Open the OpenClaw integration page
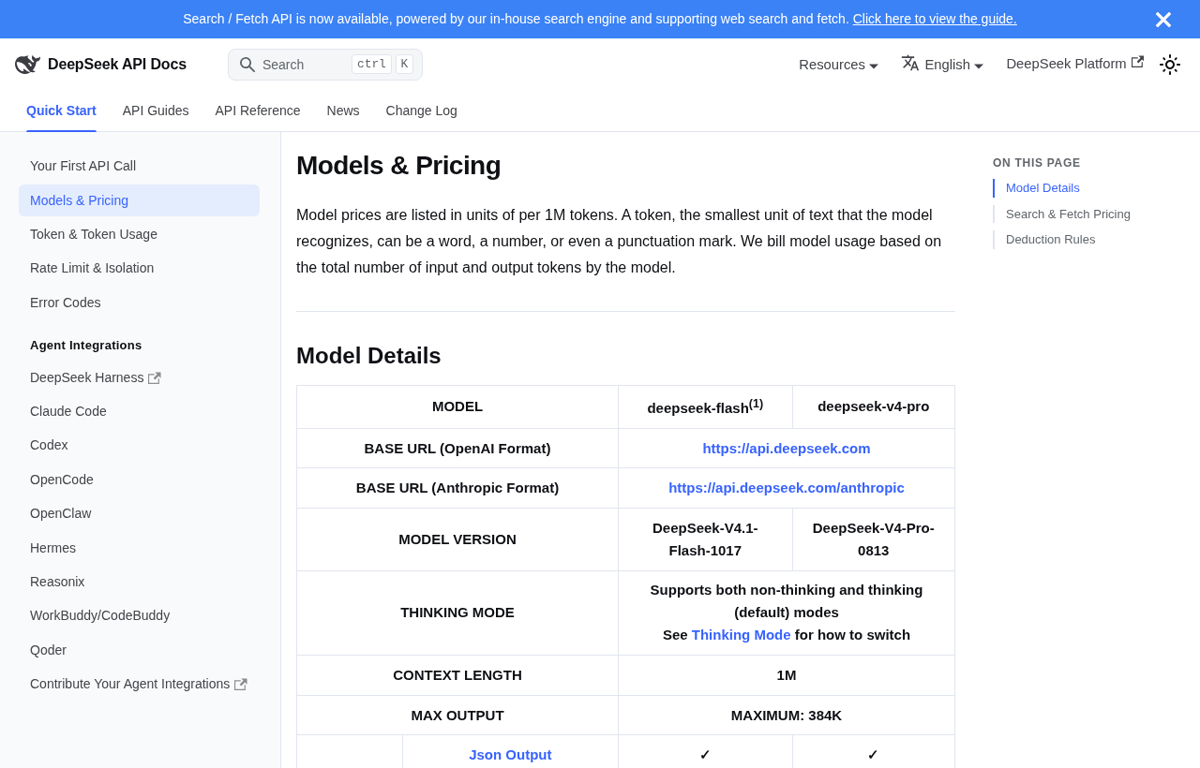1200x768 pixels. tap(139, 513)
